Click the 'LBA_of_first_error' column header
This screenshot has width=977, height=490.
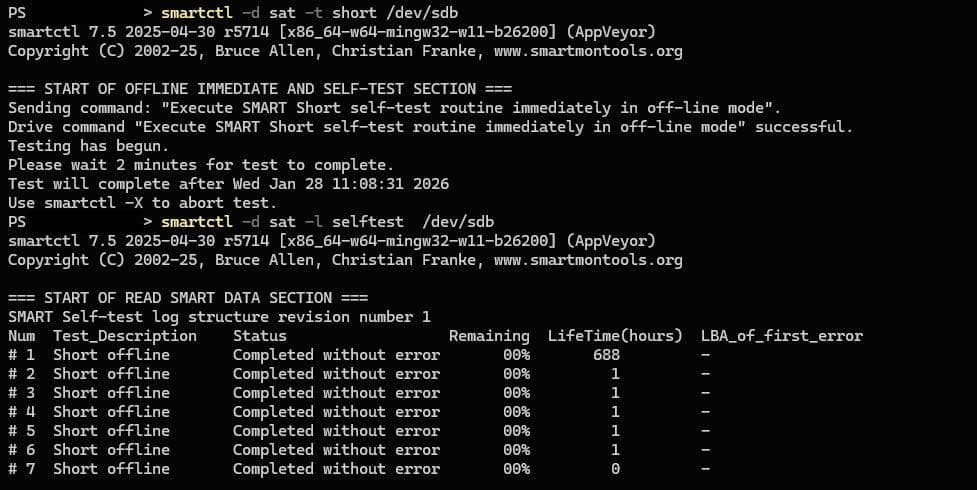pyautogui.click(x=781, y=336)
